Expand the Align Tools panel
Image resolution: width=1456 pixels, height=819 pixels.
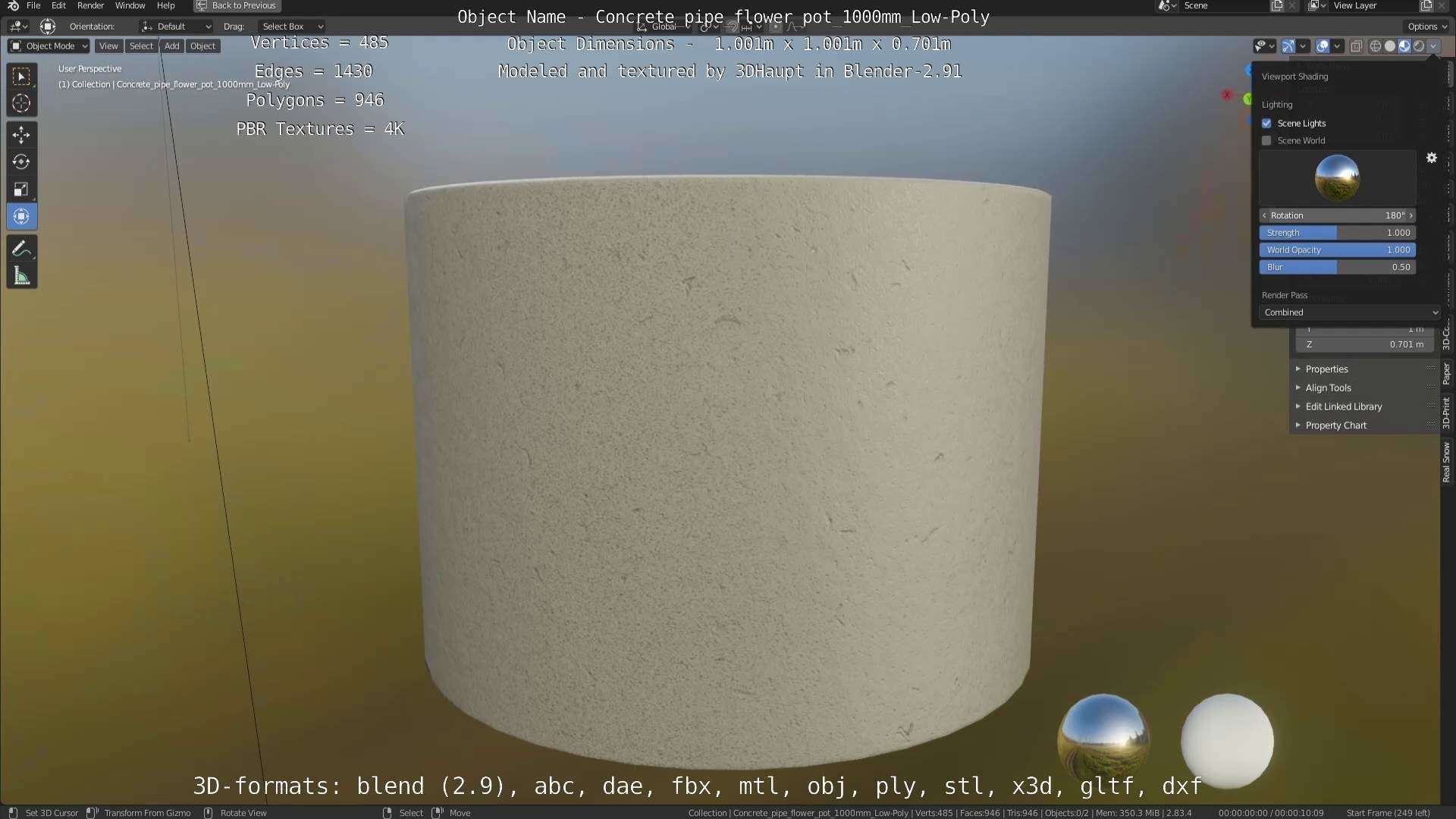point(1363,388)
